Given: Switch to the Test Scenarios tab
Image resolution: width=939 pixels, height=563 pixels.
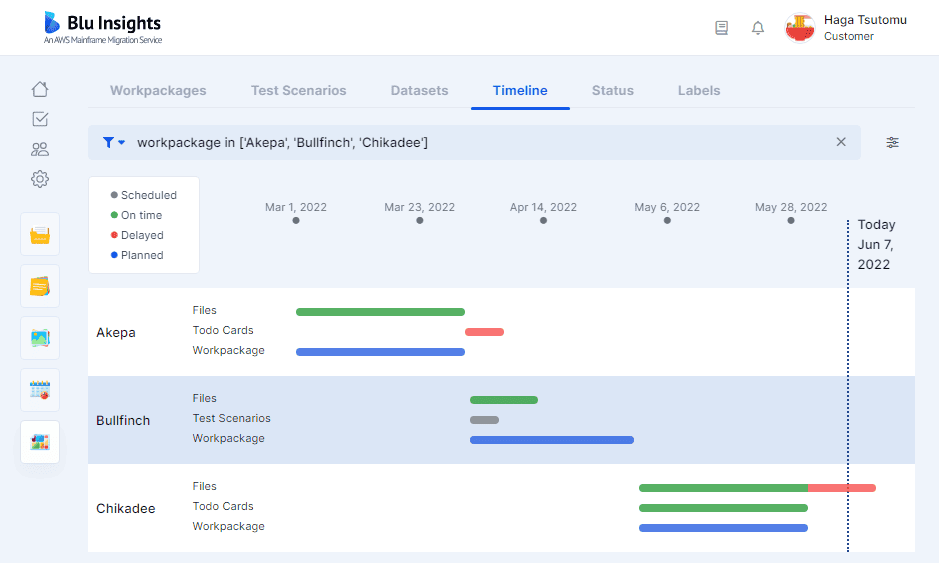Looking at the screenshot, I should click(298, 90).
